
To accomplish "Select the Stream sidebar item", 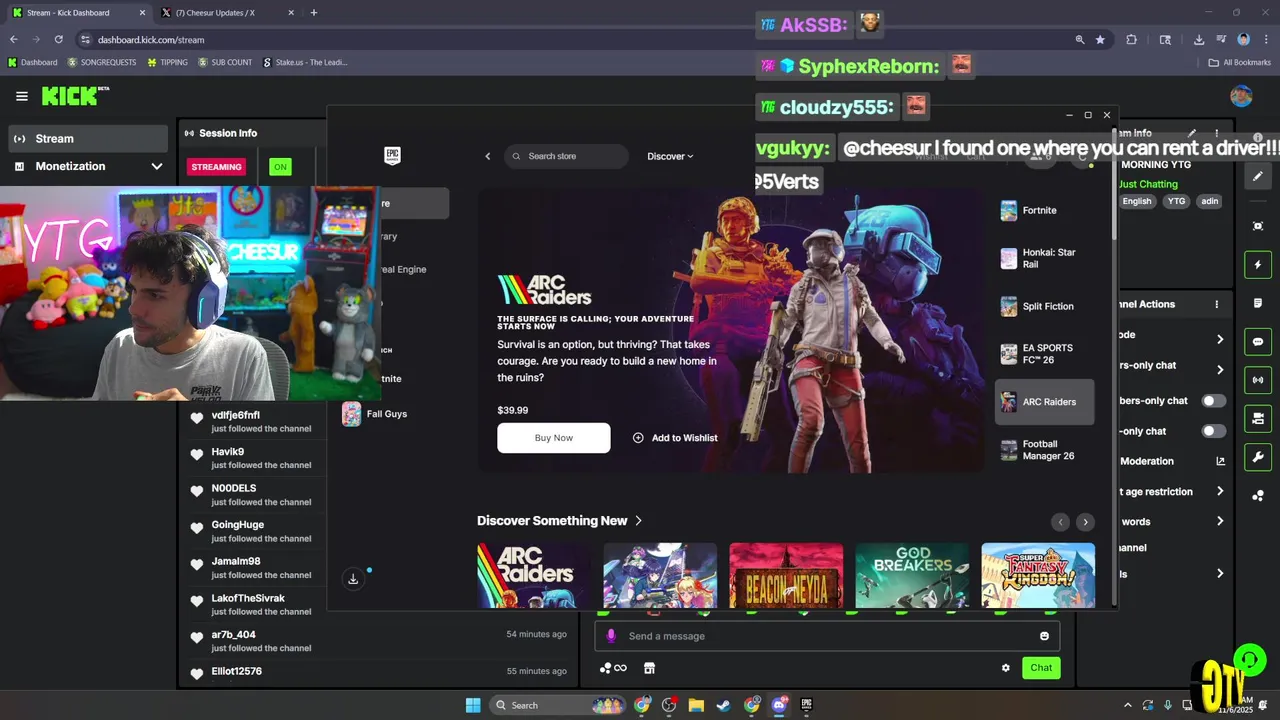I will (x=88, y=138).
